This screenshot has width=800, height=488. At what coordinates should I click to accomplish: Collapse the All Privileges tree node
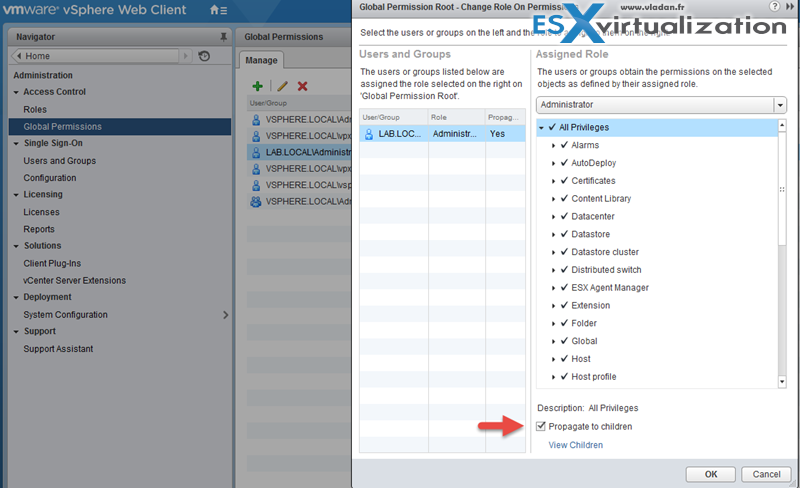[542, 128]
